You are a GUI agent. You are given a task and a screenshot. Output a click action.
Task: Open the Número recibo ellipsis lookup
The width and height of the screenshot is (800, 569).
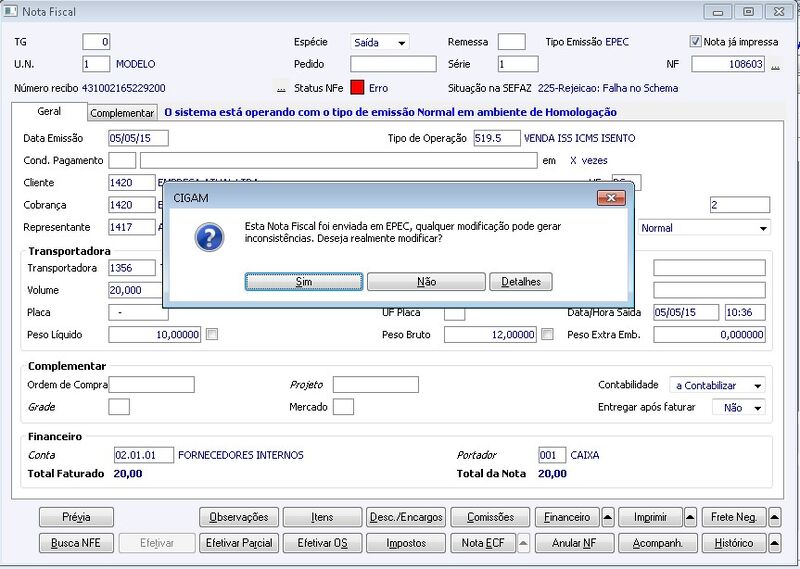point(281,88)
